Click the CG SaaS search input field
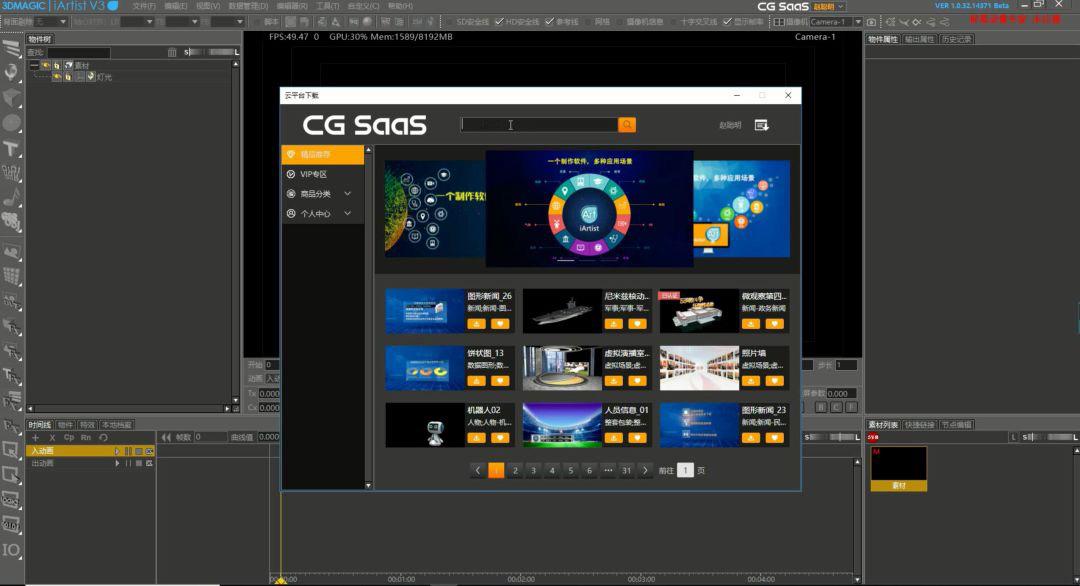 (x=539, y=125)
